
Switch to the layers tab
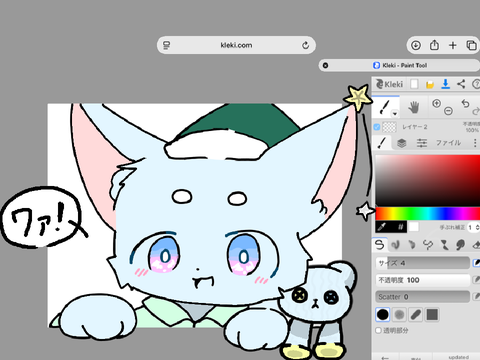coord(402,143)
